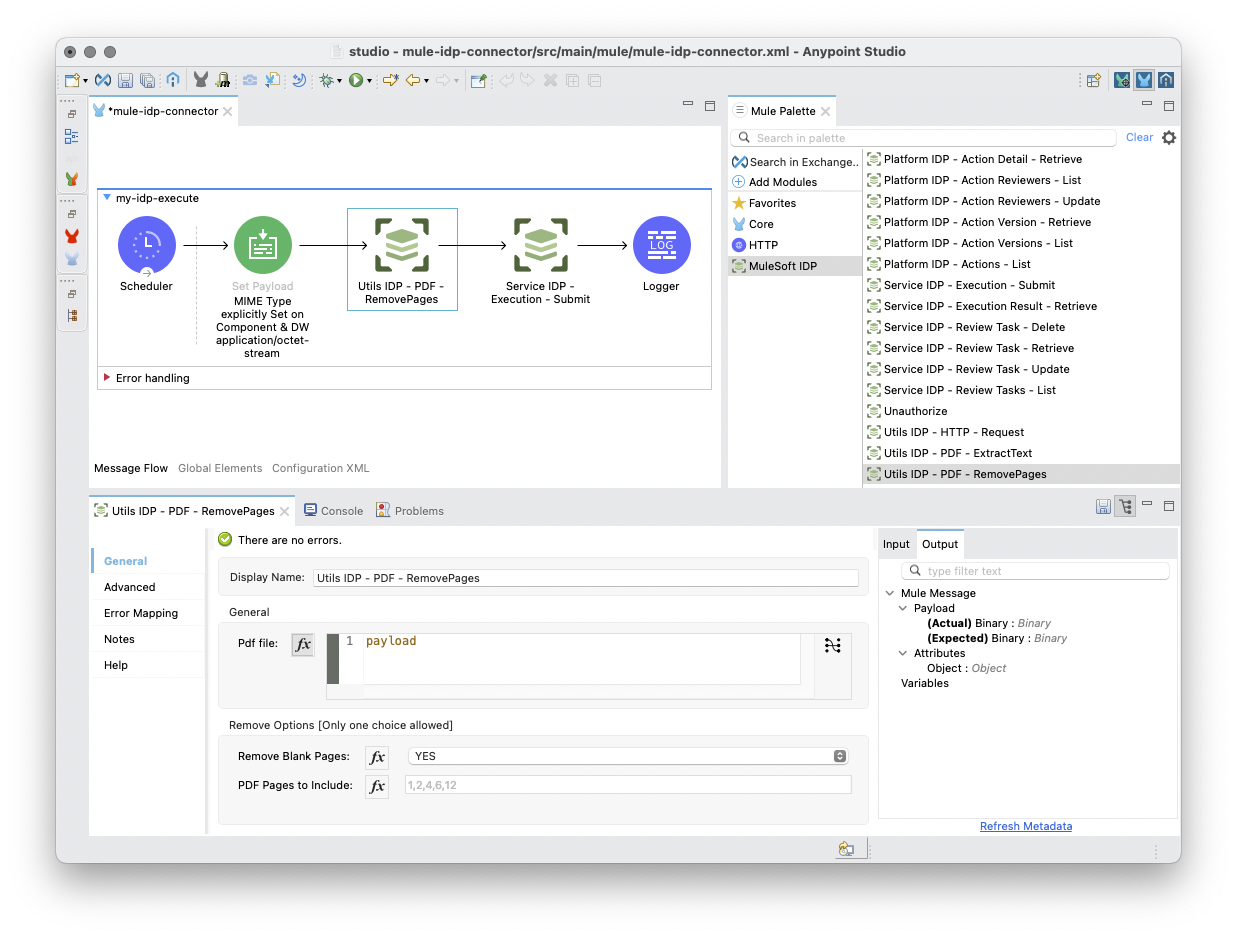Click the metadata type filter text field
This screenshot has height=937, width=1237.
1036,571
